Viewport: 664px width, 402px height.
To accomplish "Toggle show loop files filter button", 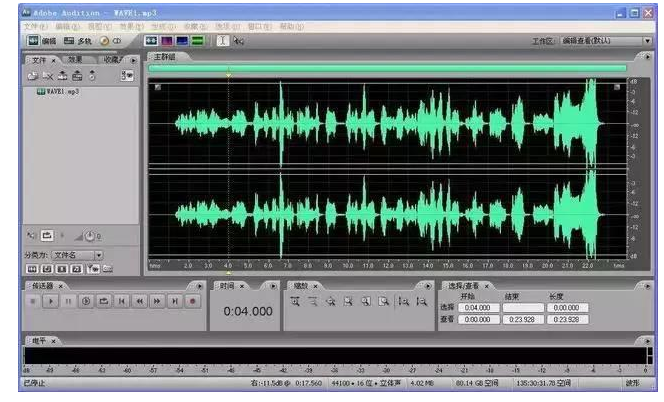I will click(47, 269).
